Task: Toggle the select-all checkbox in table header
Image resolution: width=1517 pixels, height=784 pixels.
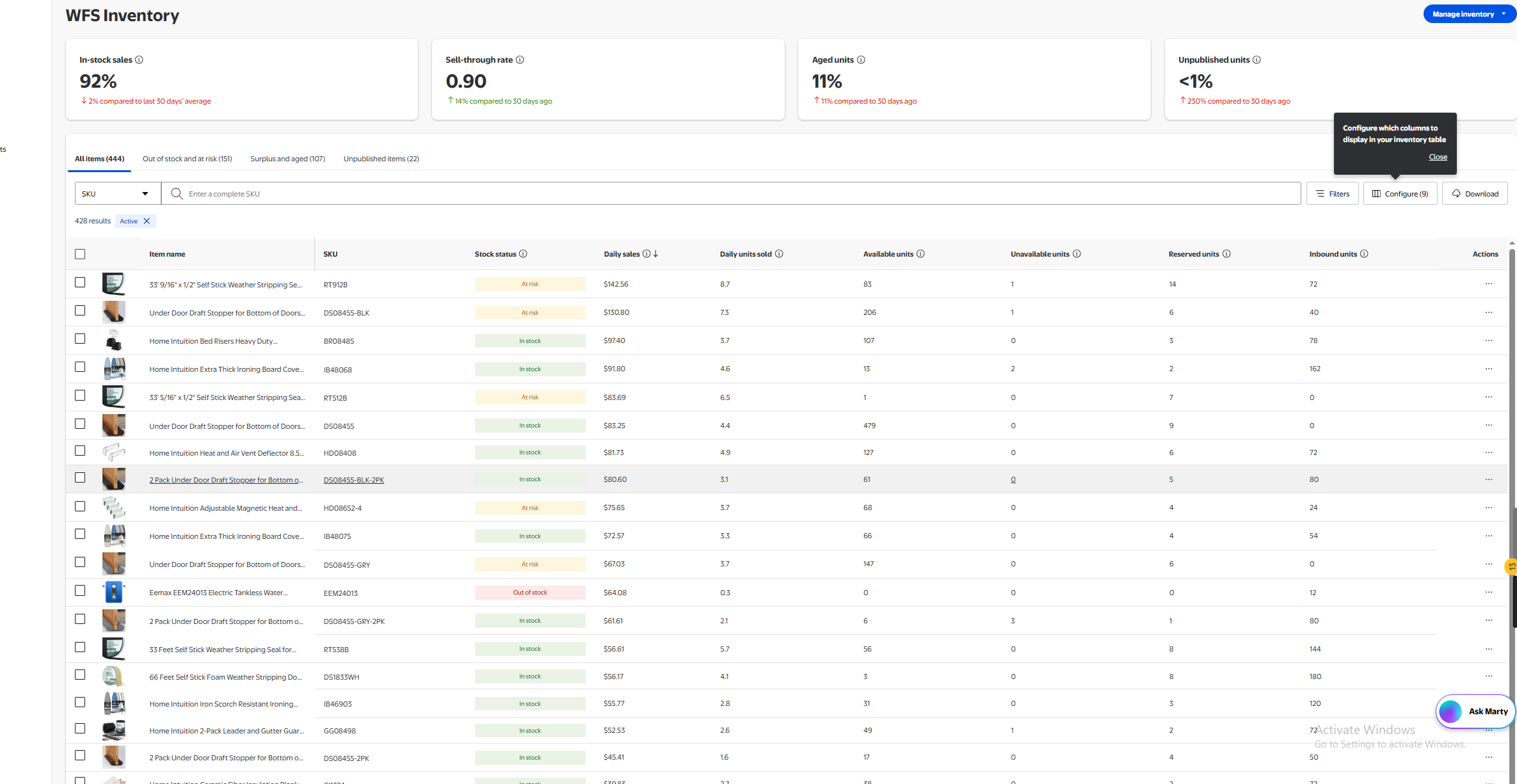Action: tap(80, 254)
